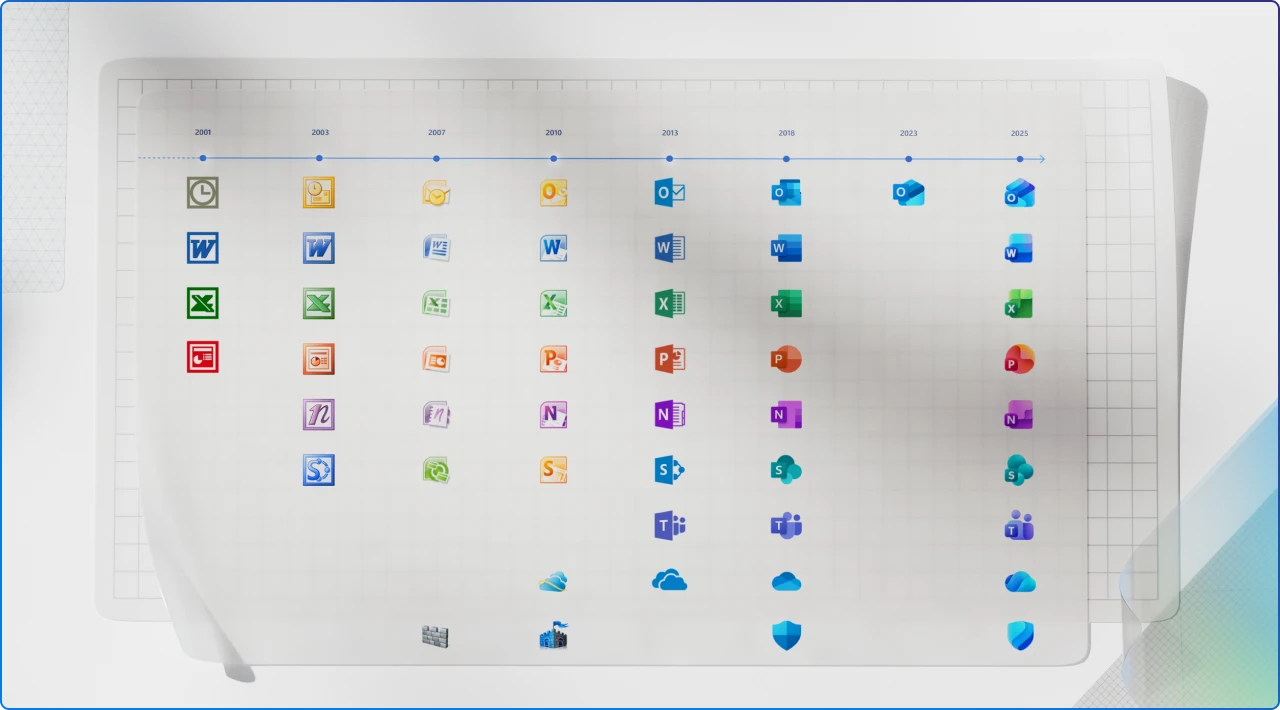Select the timeline dot under 2018
The height and width of the screenshot is (710, 1280).
point(786,158)
